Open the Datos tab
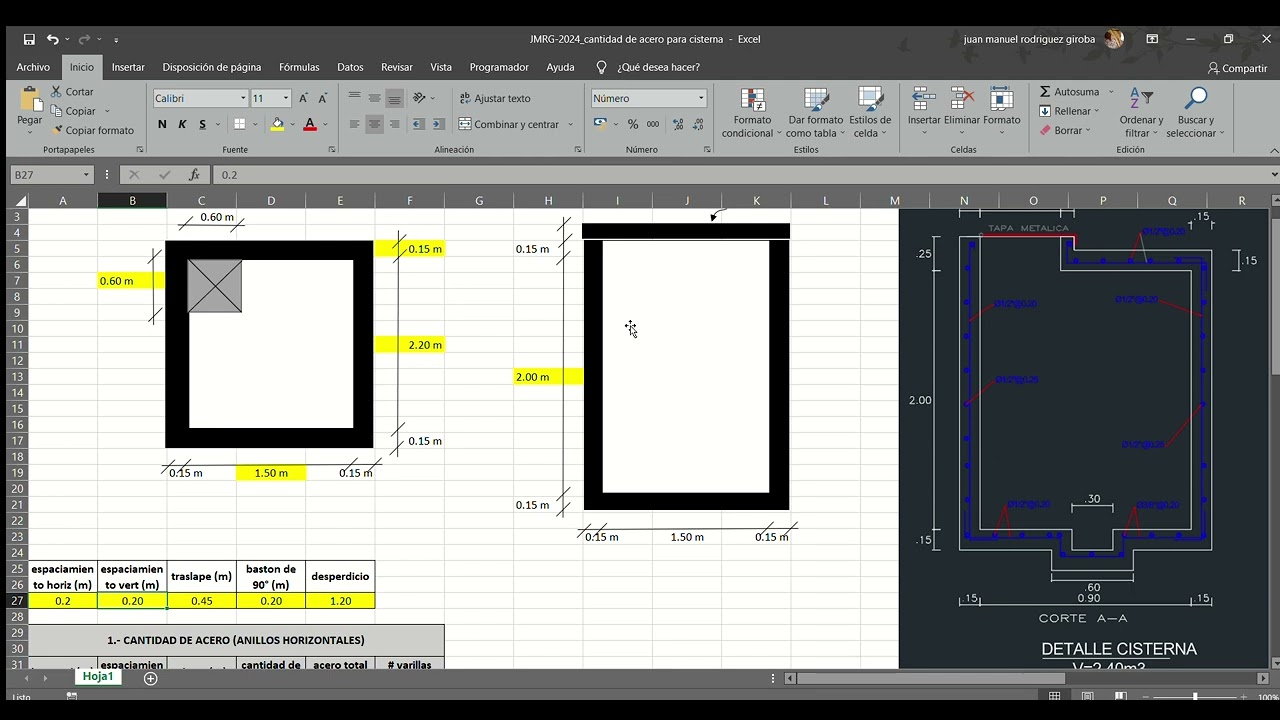 [350, 67]
